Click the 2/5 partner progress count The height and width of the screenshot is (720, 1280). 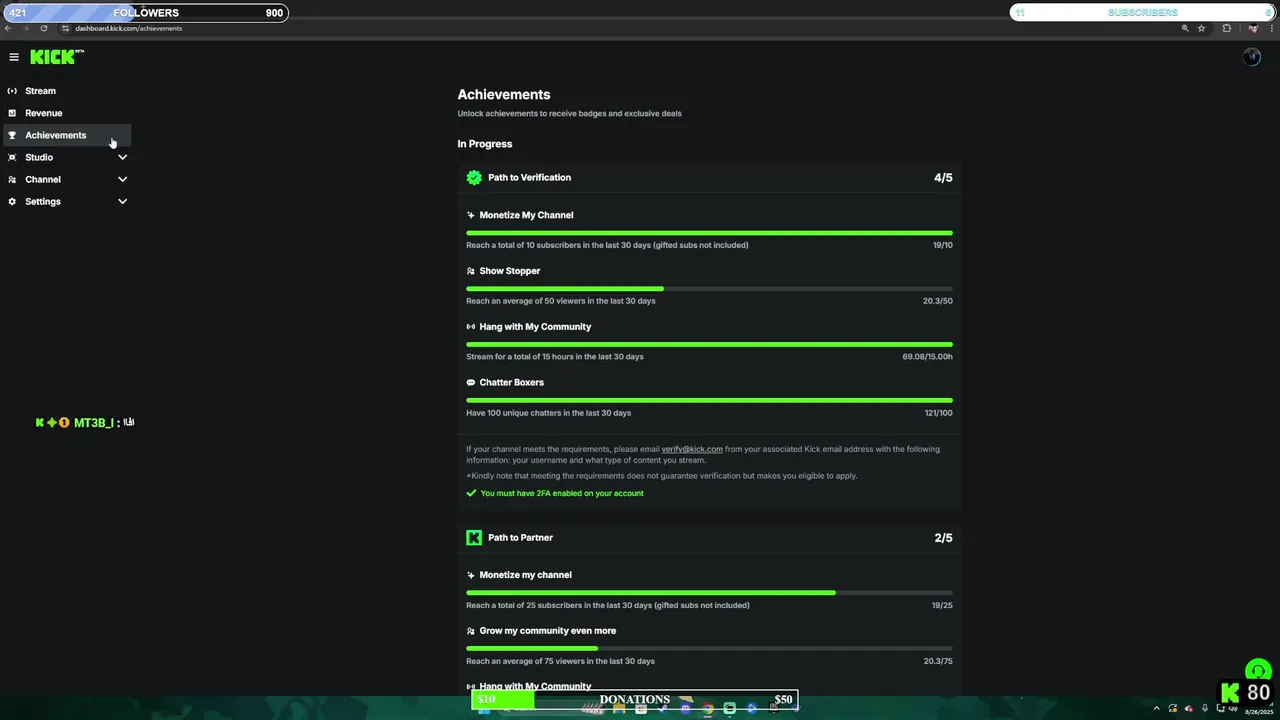[x=943, y=538]
